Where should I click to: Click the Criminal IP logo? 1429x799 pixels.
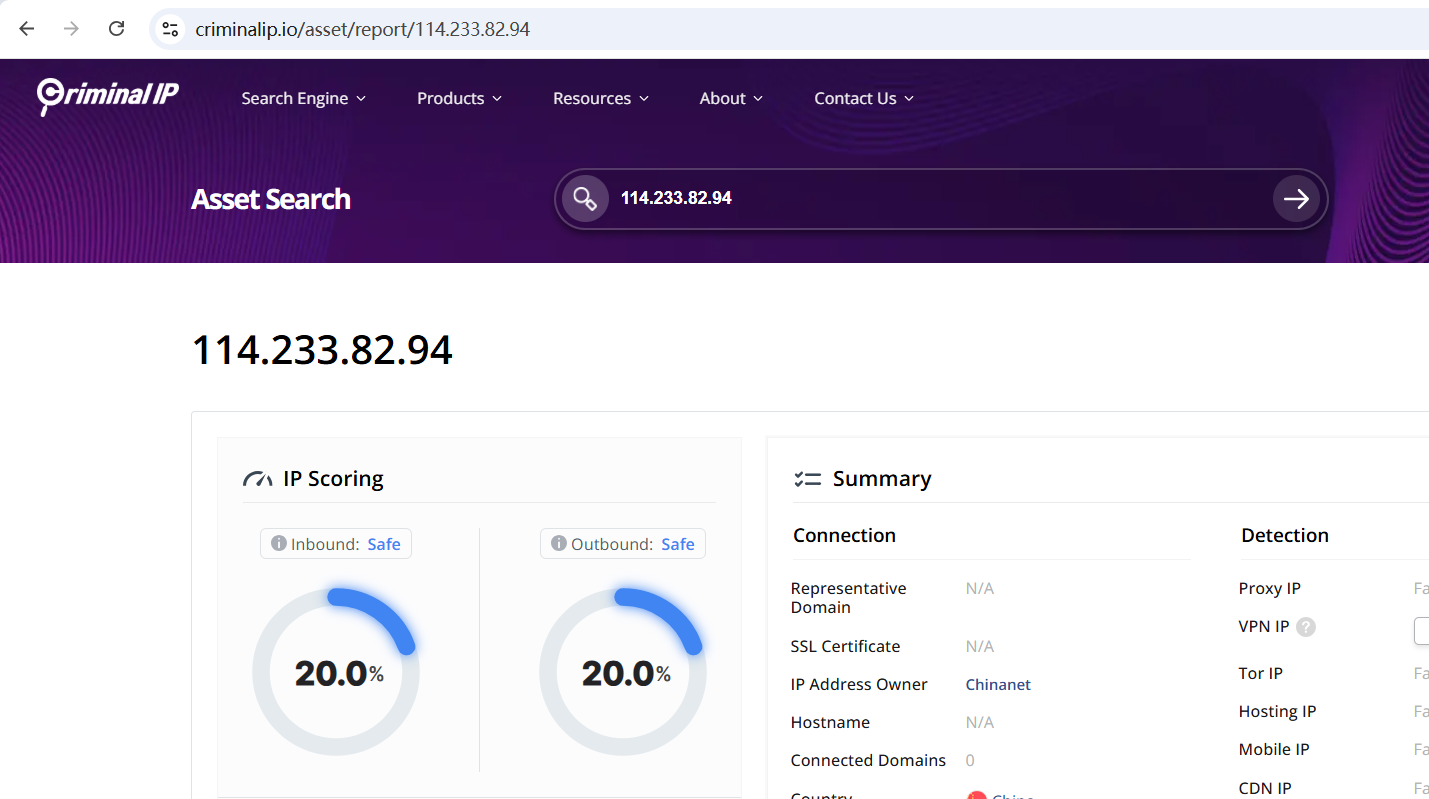[108, 96]
